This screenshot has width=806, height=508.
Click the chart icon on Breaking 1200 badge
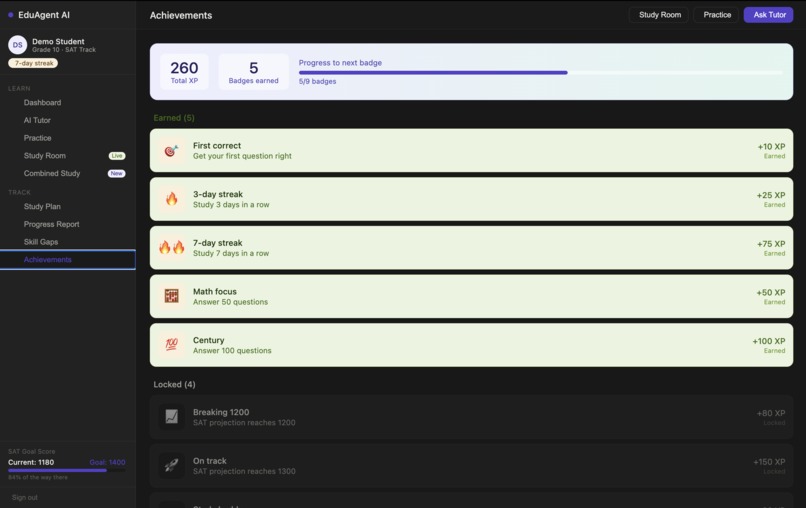[x=171, y=416]
